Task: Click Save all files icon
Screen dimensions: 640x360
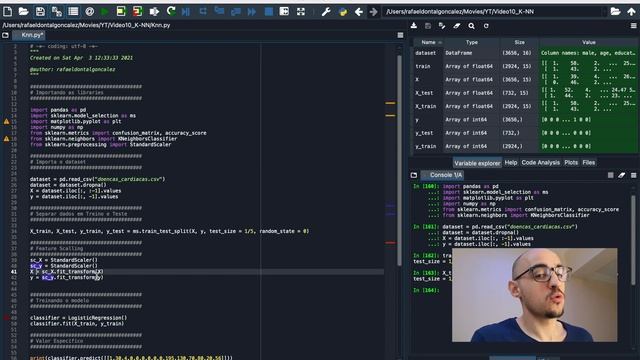Action: coord(57,11)
